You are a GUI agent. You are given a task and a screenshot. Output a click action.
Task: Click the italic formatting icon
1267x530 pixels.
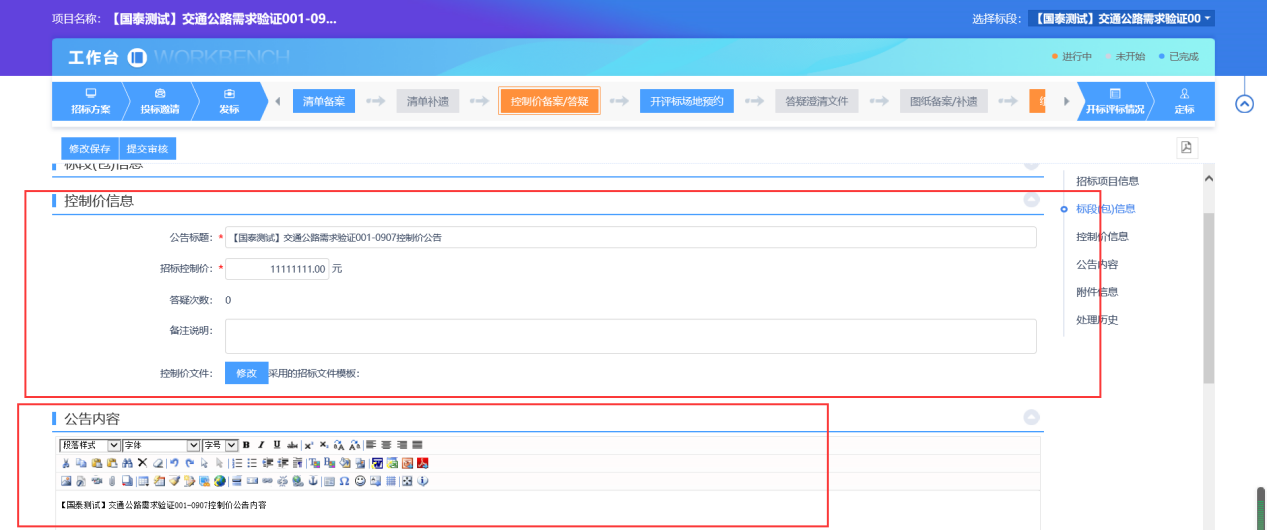point(261,445)
